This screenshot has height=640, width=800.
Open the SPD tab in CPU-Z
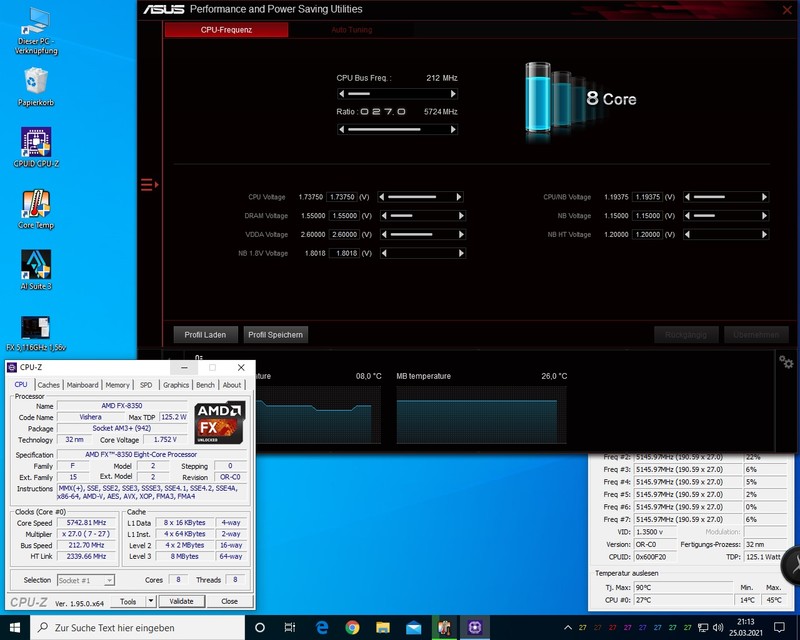146,385
